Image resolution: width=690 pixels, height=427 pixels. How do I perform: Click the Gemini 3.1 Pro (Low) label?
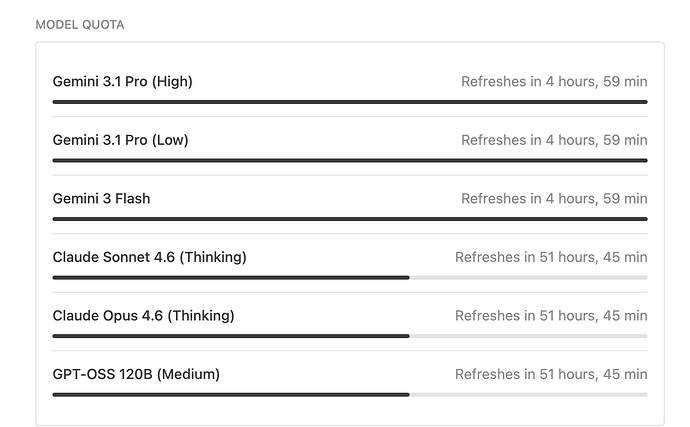coord(121,140)
